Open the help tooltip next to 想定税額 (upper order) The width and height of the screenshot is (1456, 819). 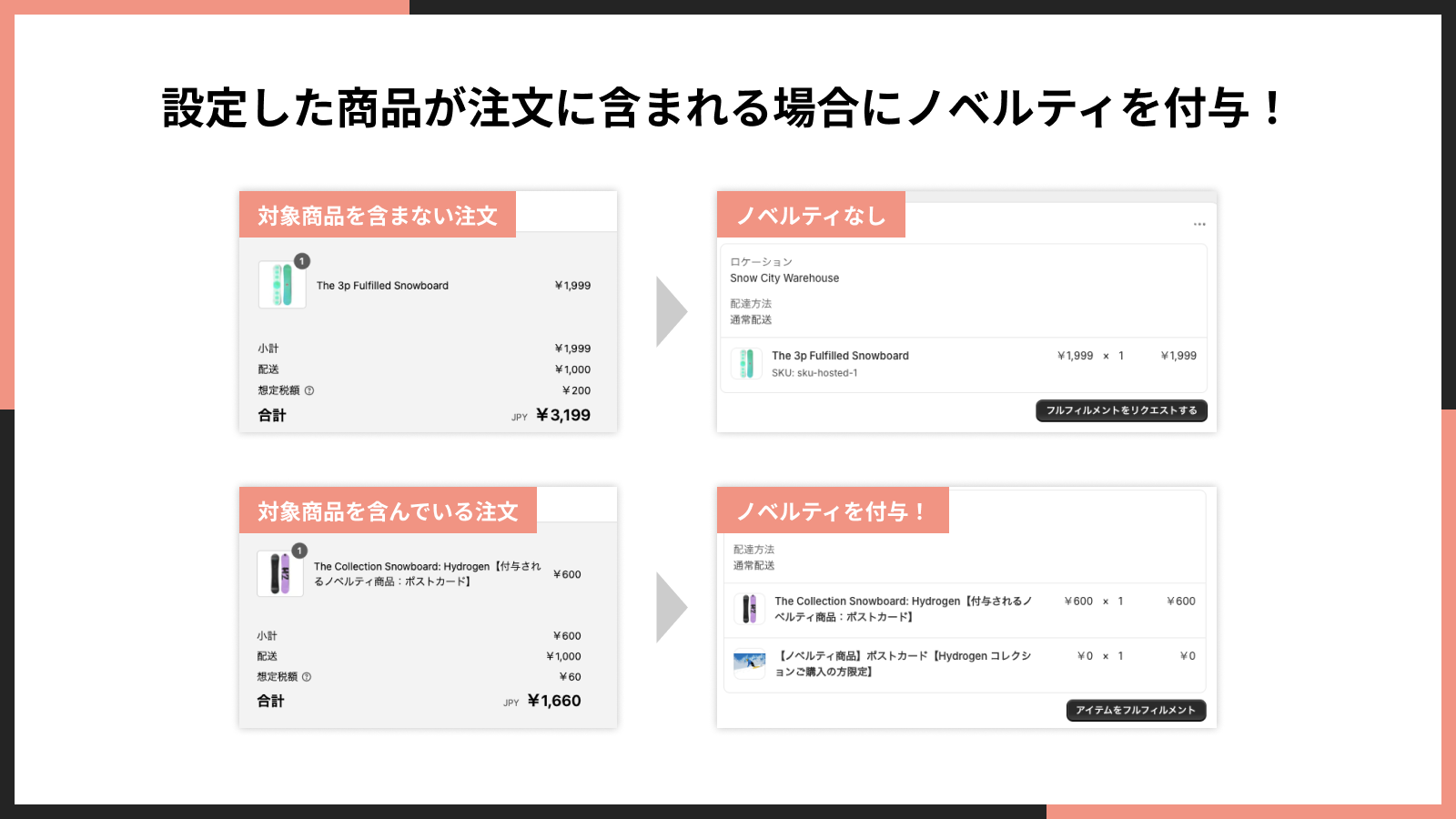(x=309, y=390)
